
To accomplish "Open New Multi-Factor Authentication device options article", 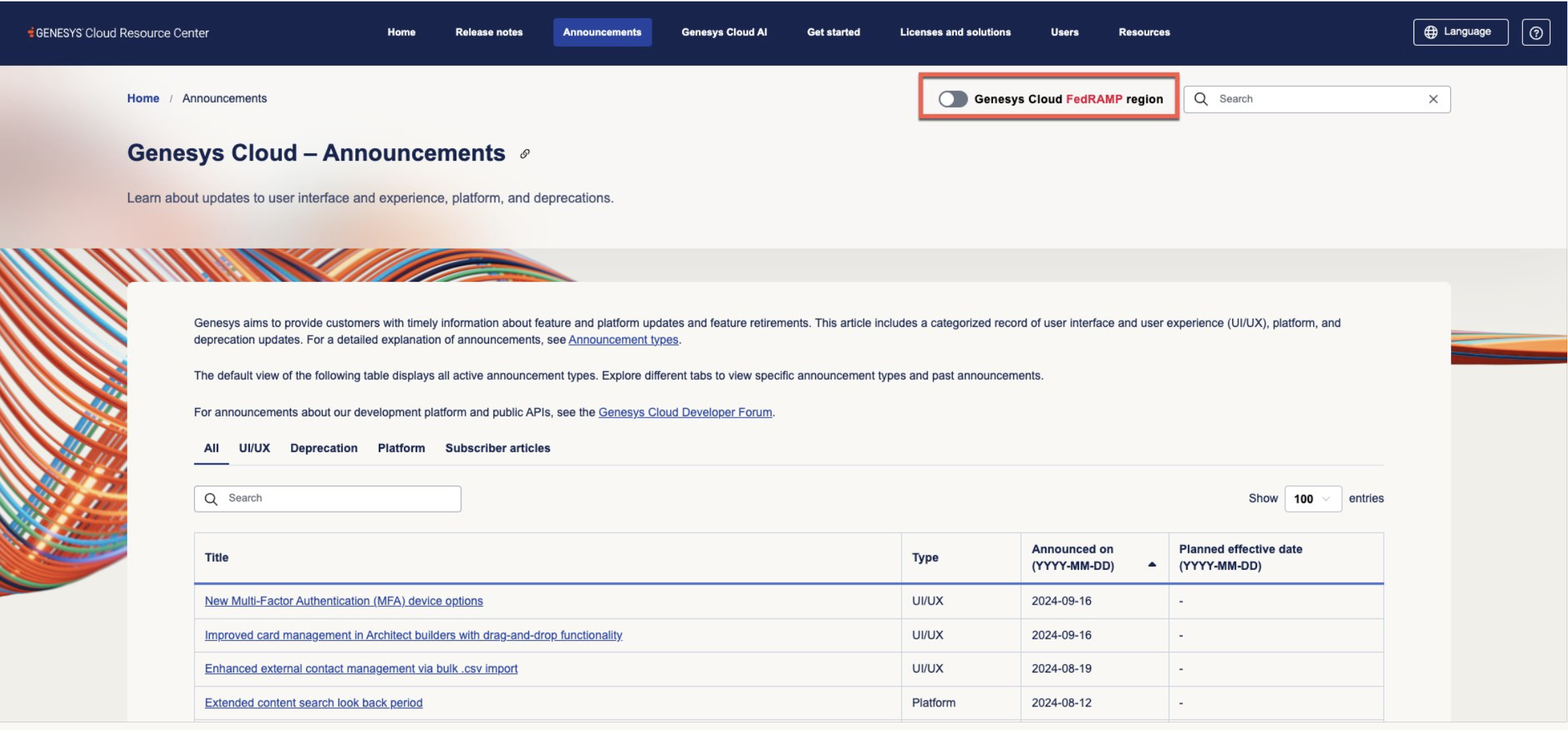I will [x=344, y=601].
